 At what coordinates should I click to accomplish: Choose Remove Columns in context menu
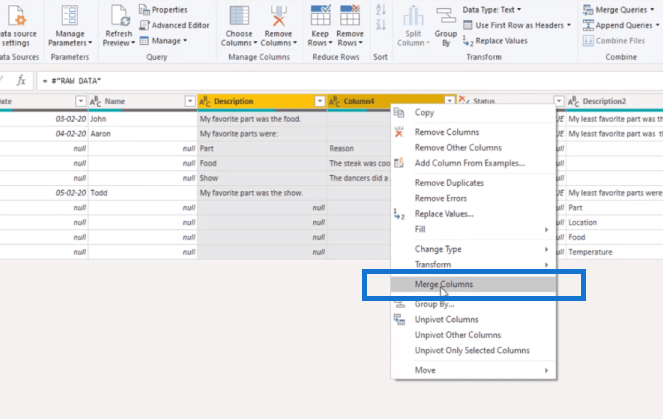coord(473,132)
